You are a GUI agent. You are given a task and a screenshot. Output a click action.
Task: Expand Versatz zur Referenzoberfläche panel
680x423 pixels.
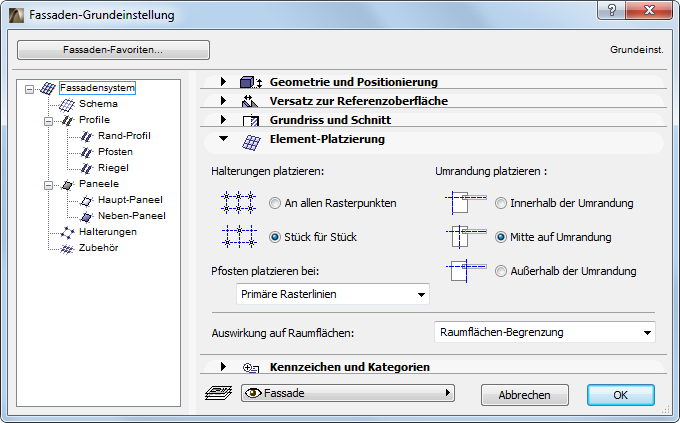click(x=223, y=101)
